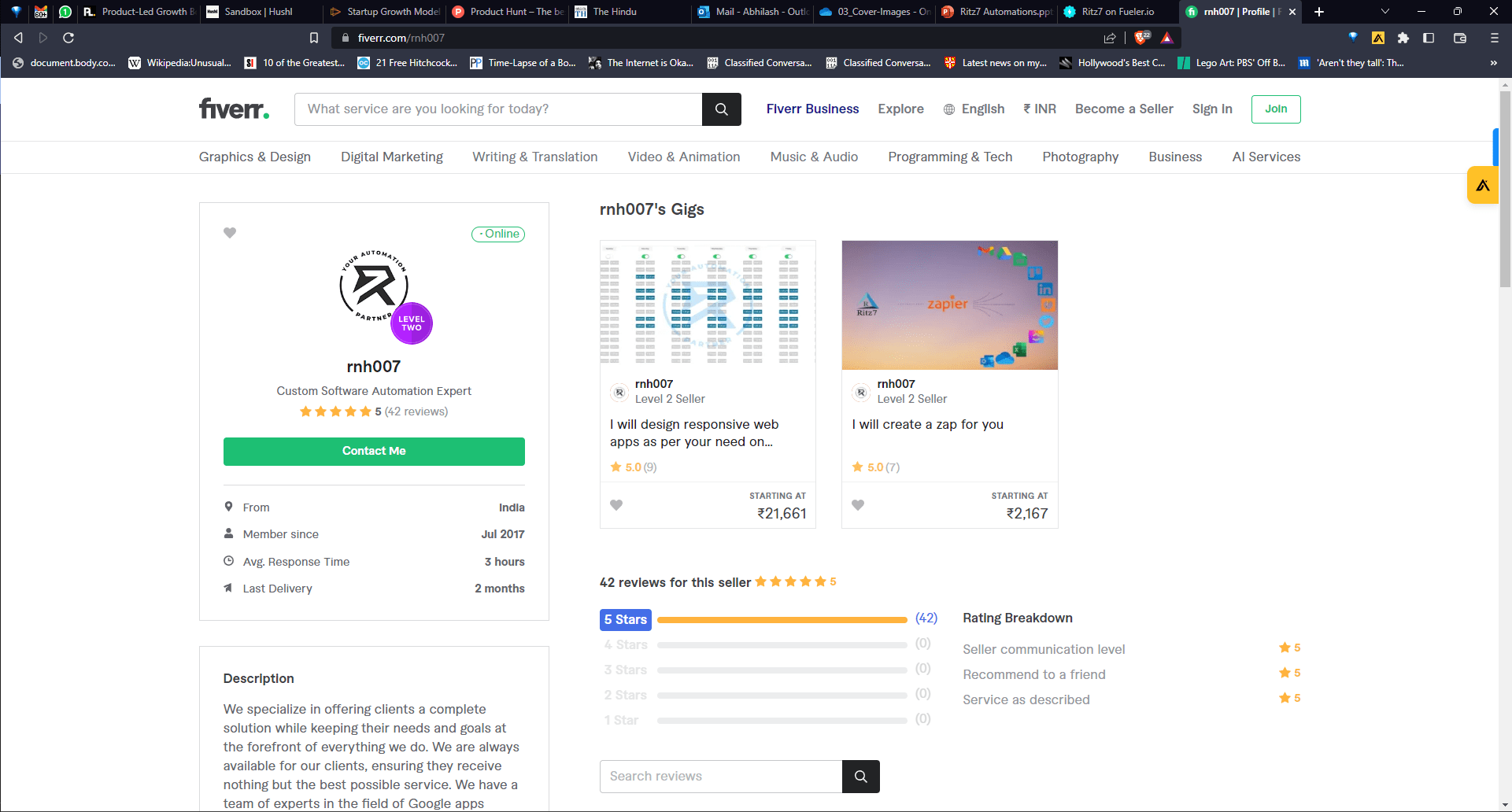The width and height of the screenshot is (1512, 812).
Task: Click the Join button
Action: (x=1275, y=109)
